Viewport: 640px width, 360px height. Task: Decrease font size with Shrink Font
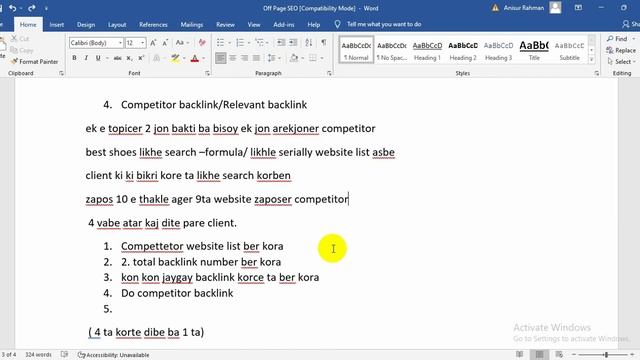[x=165, y=42]
